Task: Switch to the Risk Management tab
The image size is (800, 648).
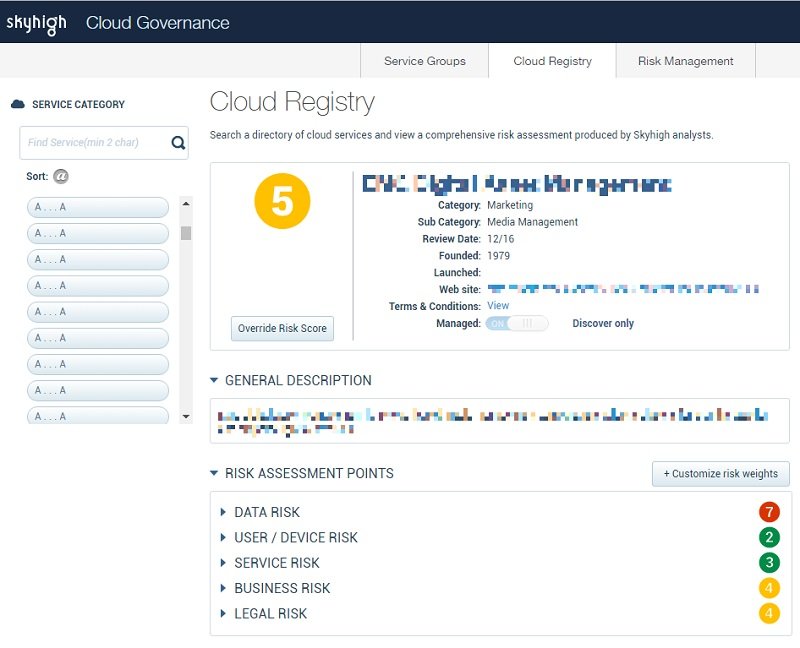Action: [686, 61]
